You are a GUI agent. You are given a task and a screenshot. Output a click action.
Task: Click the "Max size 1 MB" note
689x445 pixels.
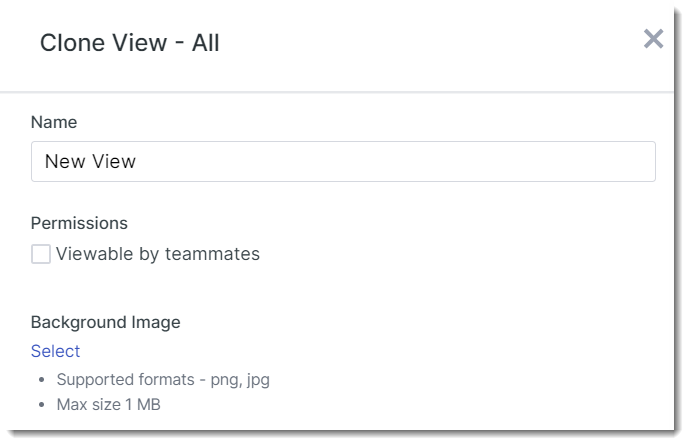[x=108, y=405]
